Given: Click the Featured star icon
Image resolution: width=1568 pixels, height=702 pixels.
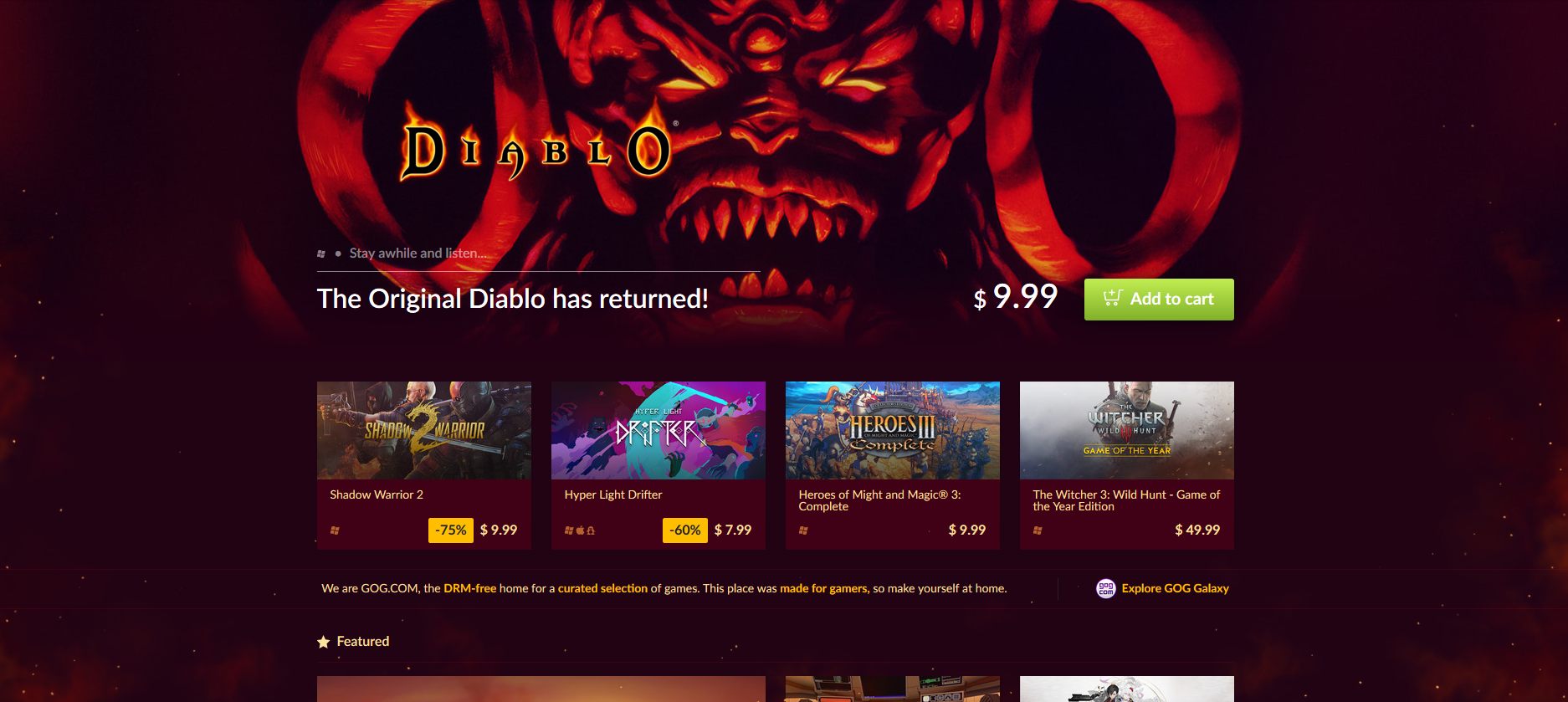Looking at the screenshot, I should 324,642.
